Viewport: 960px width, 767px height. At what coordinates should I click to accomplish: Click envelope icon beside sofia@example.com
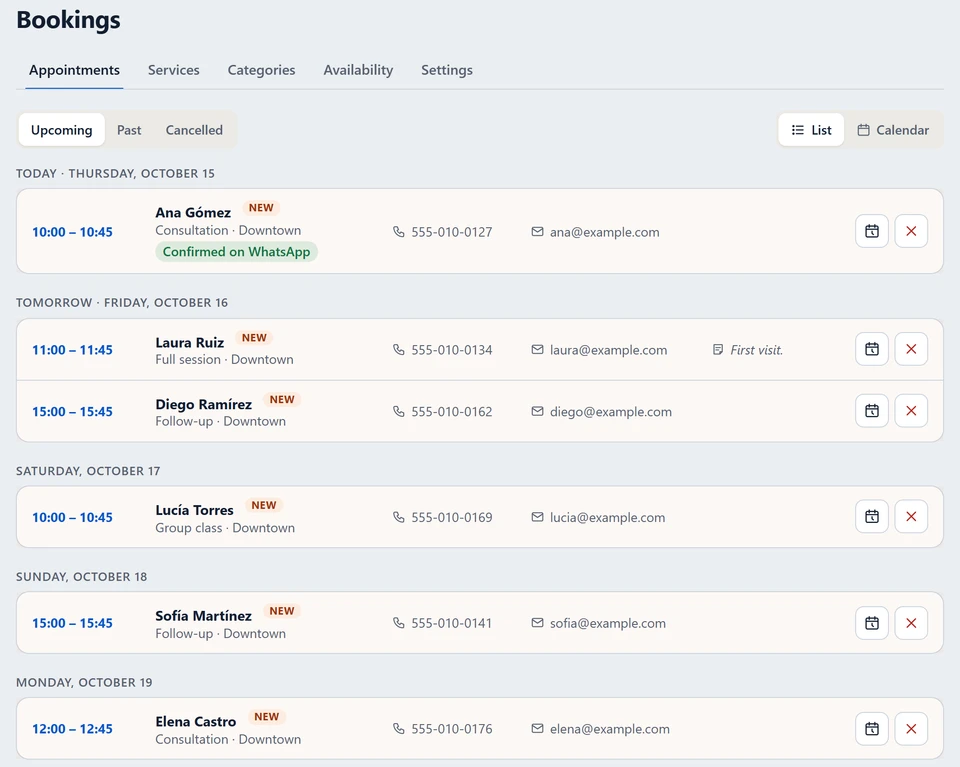pyautogui.click(x=537, y=623)
